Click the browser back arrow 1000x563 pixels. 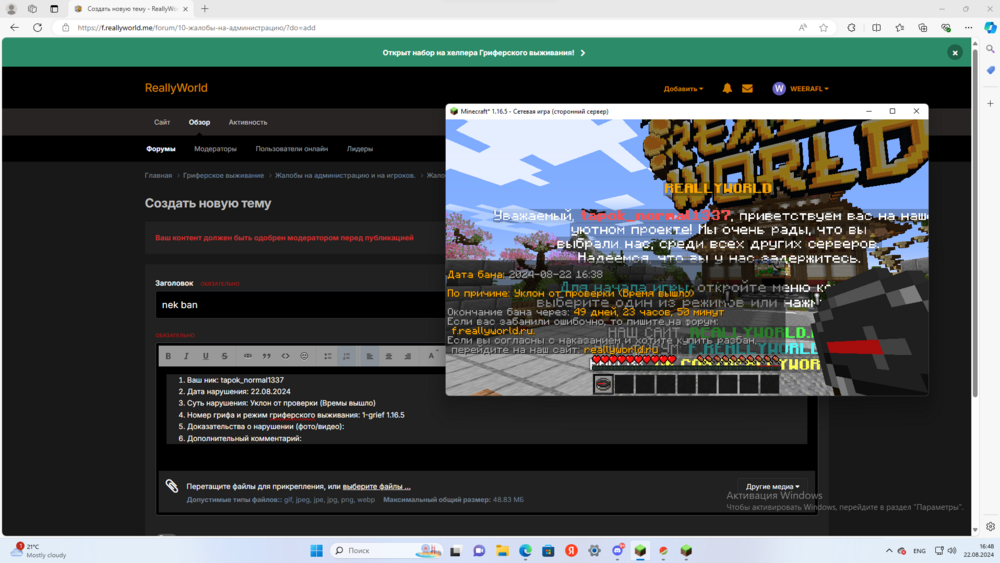coord(15,27)
